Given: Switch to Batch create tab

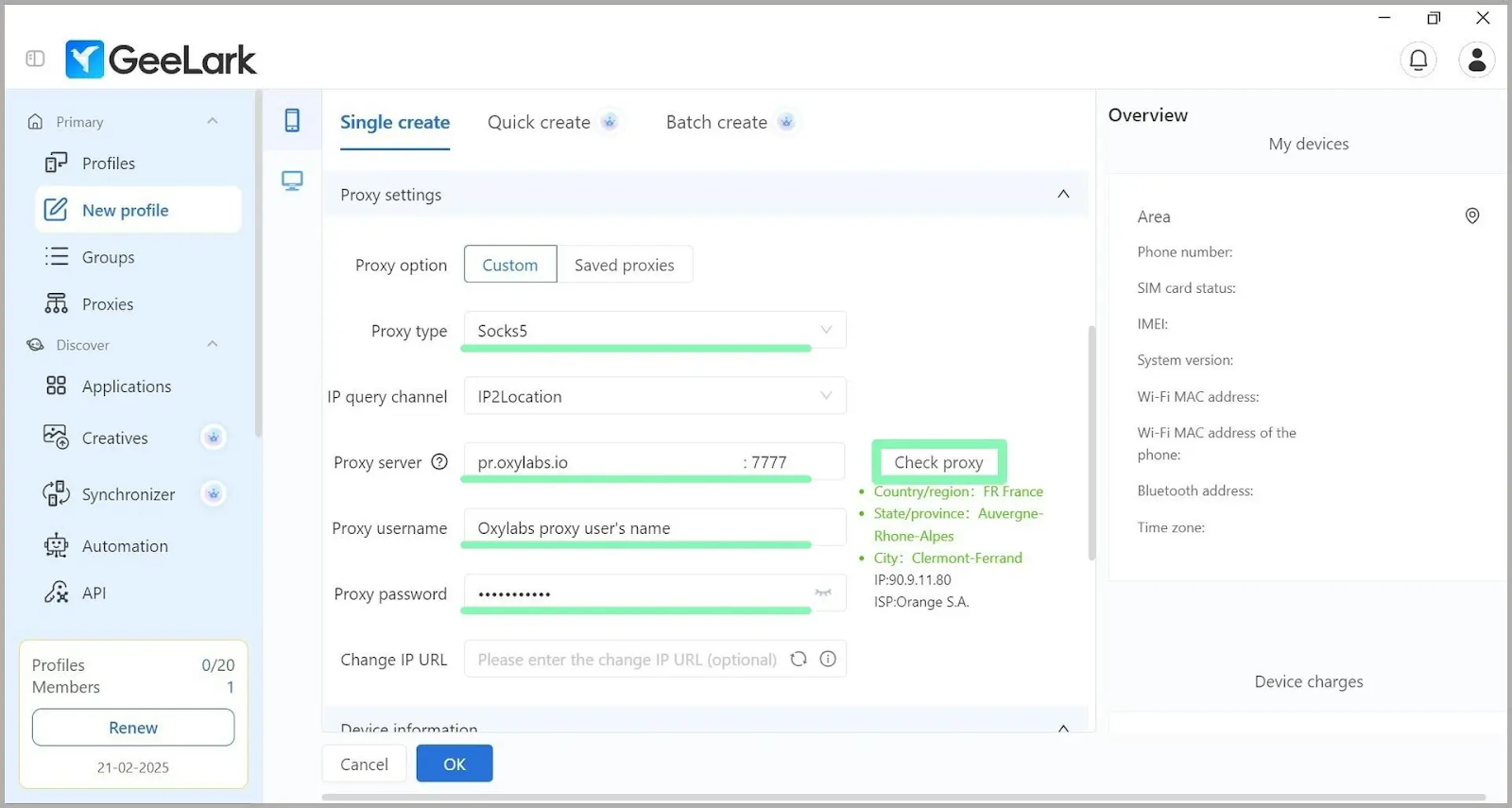Looking at the screenshot, I should (x=716, y=122).
